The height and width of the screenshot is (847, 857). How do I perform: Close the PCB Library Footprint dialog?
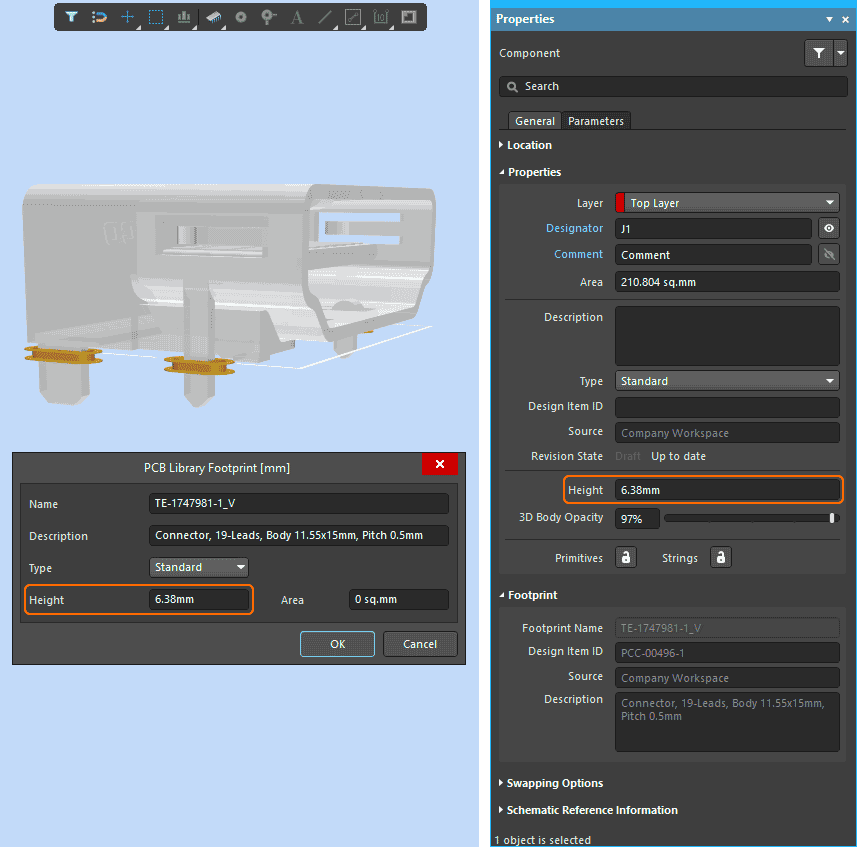pyautogui.click(x=439, y=464)
